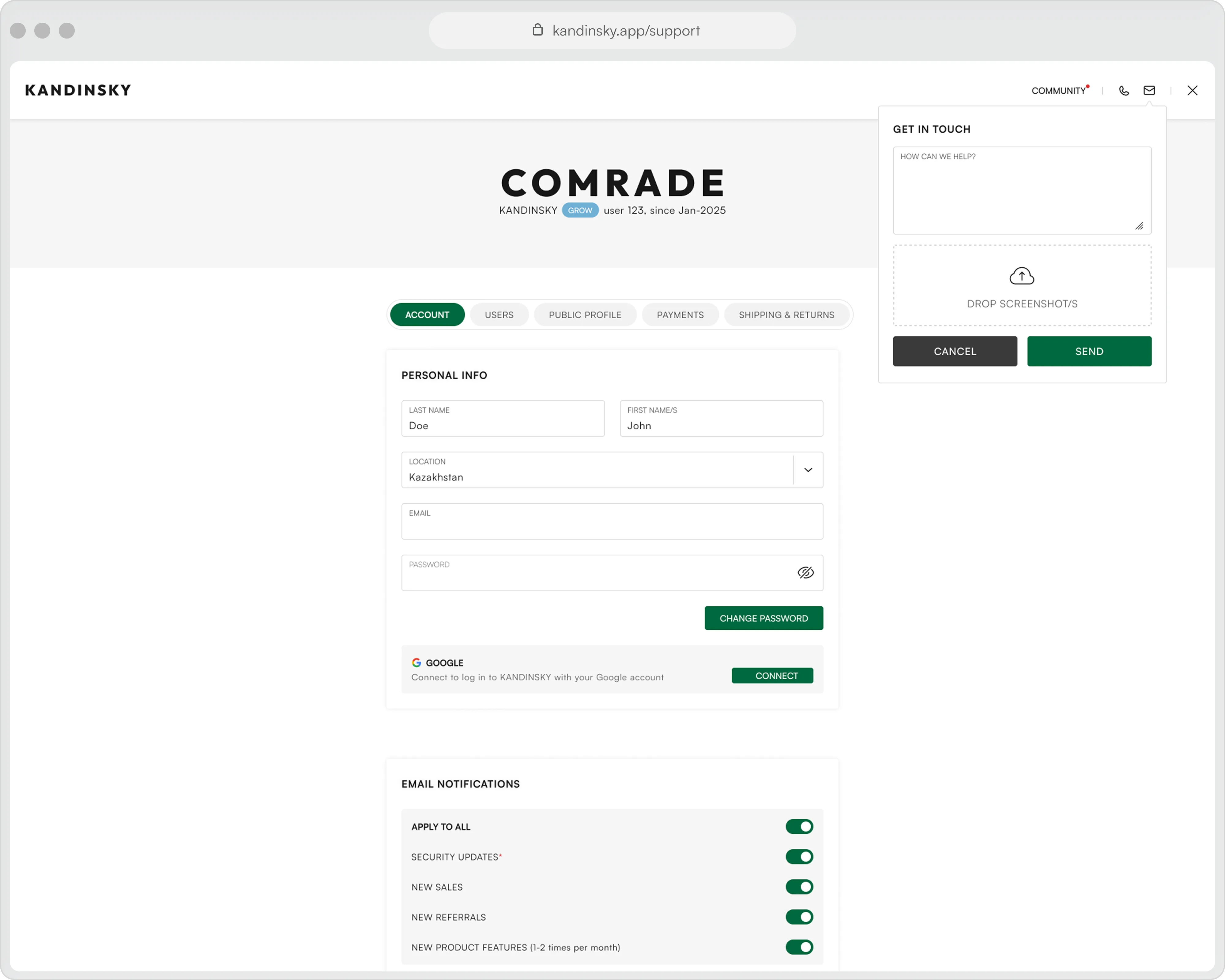Click the How Can We Help text area
Viewport: 1225px width, 980px height.
point(1022,190)
